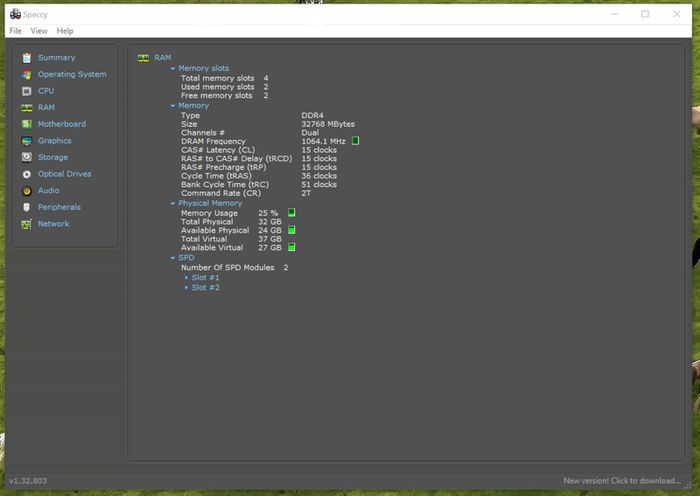Go to Operating System section
The image size is (700, 496).
pos(72,74)
